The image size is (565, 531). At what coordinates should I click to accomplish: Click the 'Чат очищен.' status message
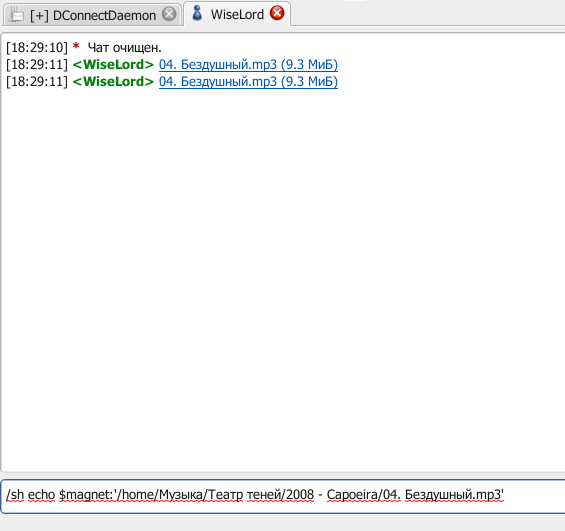[x=125, y=48]
